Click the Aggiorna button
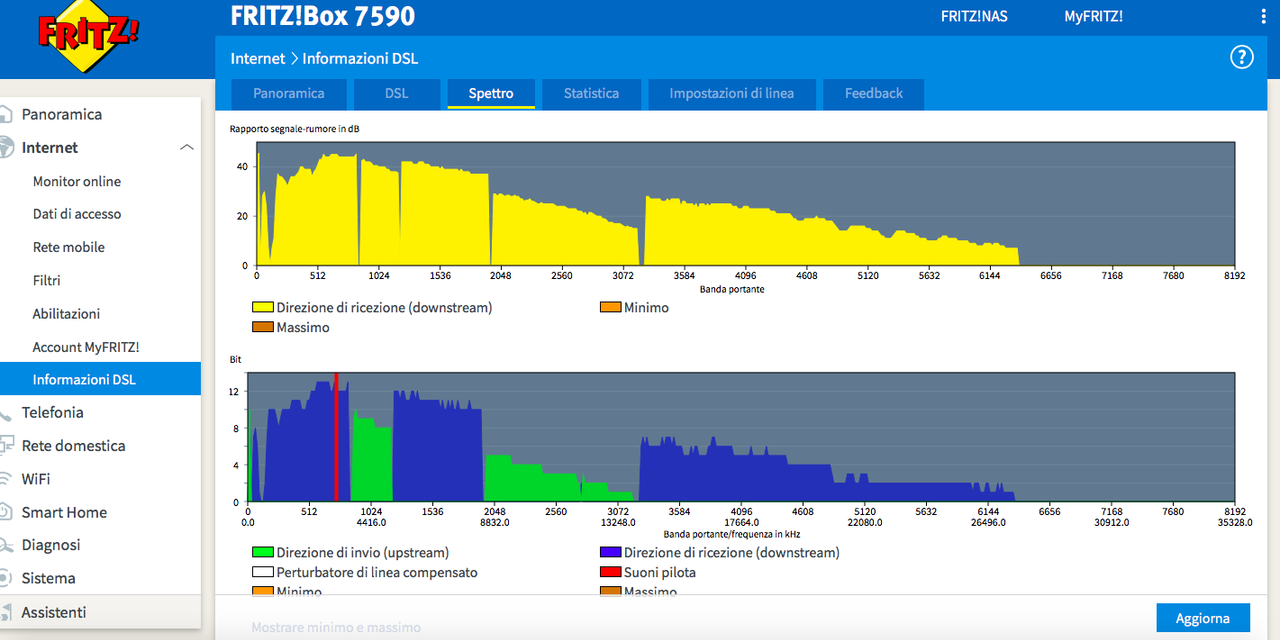This screenshot has height=640, width=1280. click(x=1203, y=618)
